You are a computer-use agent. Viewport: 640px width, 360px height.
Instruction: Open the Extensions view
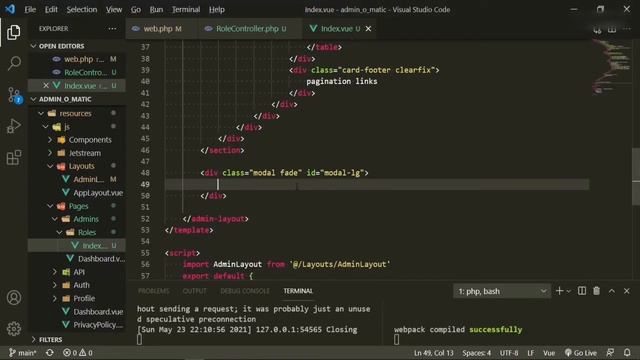pyautogui.click(x=13, y=158)
